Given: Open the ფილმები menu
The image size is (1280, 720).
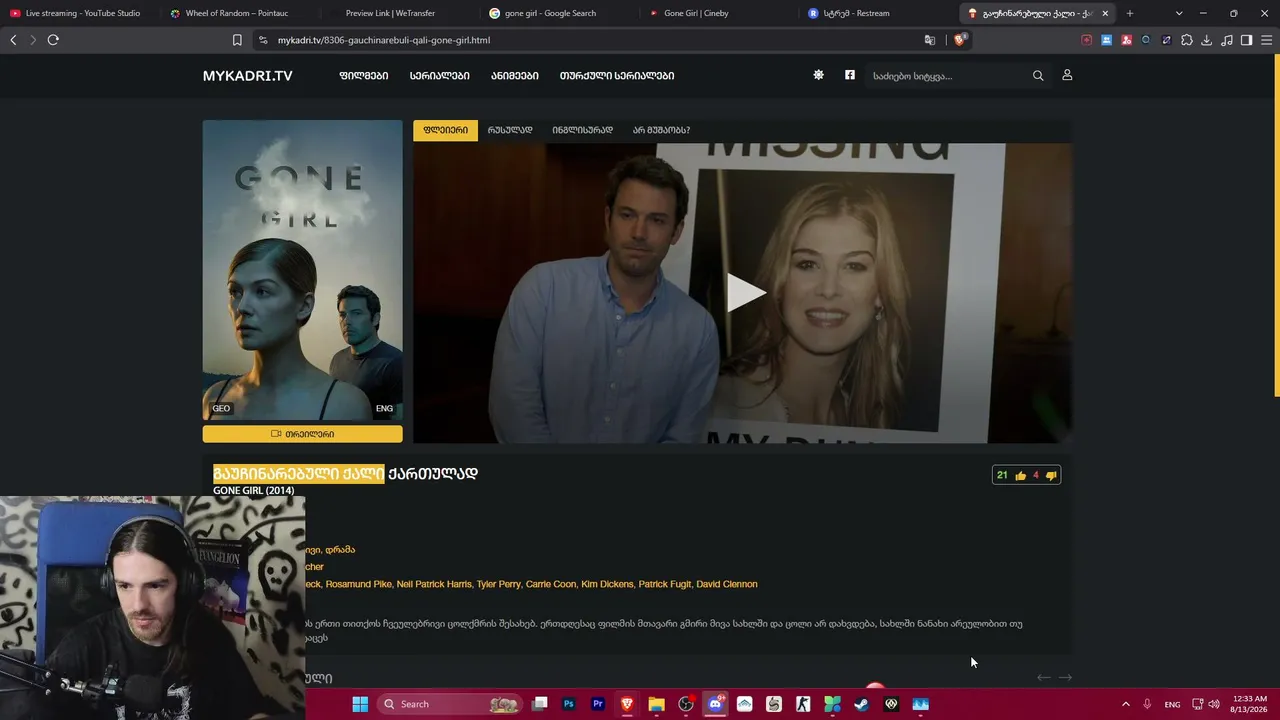Looking at the screenshot, I should pyautogui.click(x=364, y=76).
